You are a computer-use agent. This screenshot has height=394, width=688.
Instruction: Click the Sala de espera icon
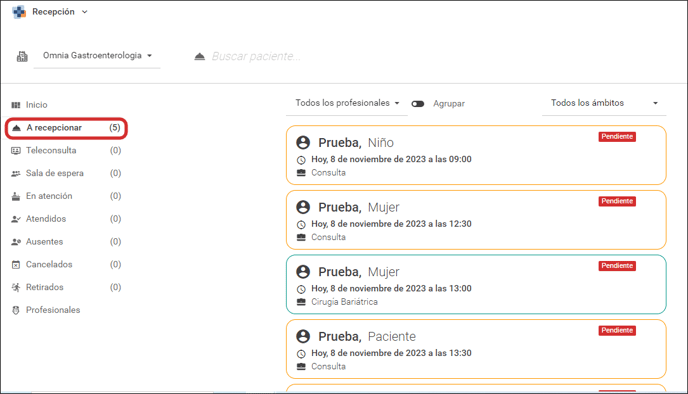click(x=16, y=173)
